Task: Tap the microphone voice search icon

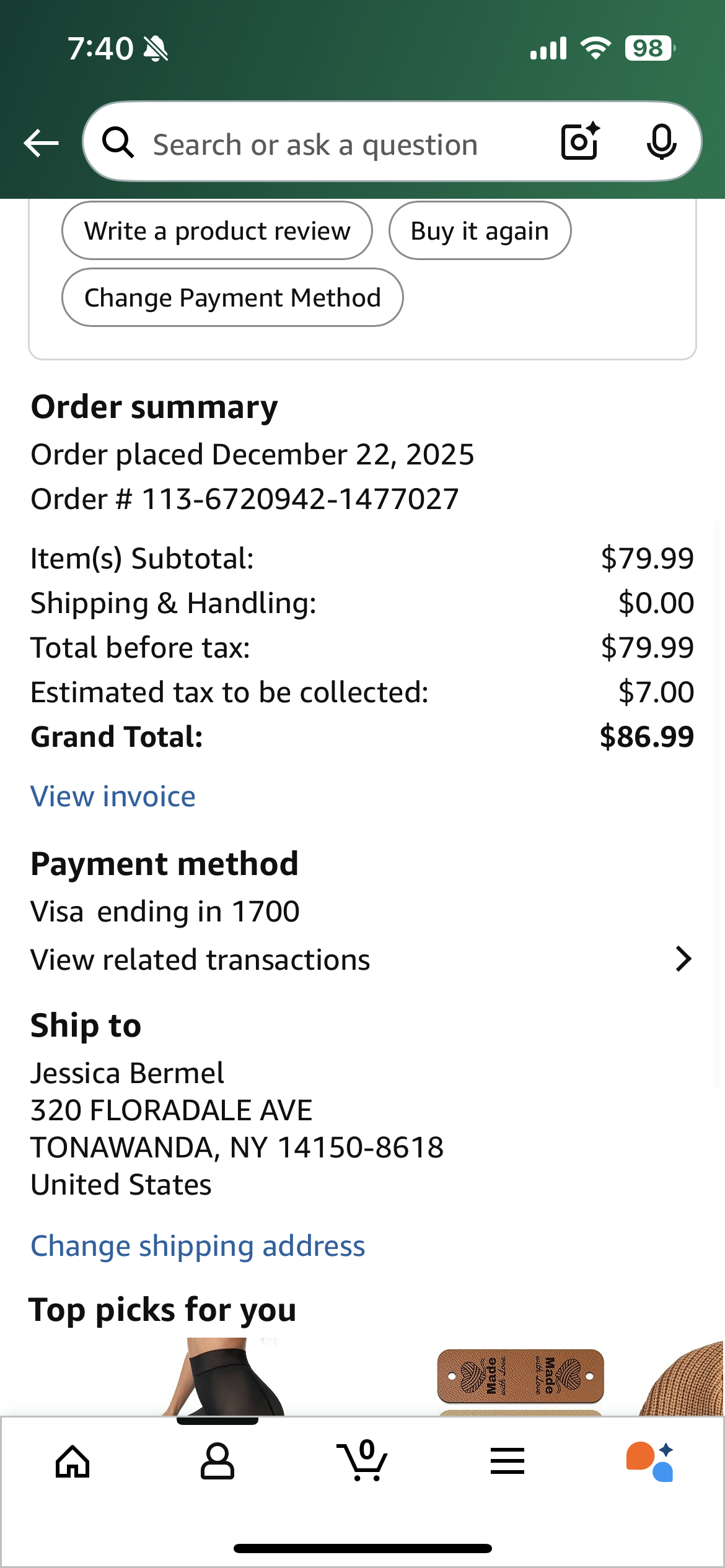Action: point(661,142)
